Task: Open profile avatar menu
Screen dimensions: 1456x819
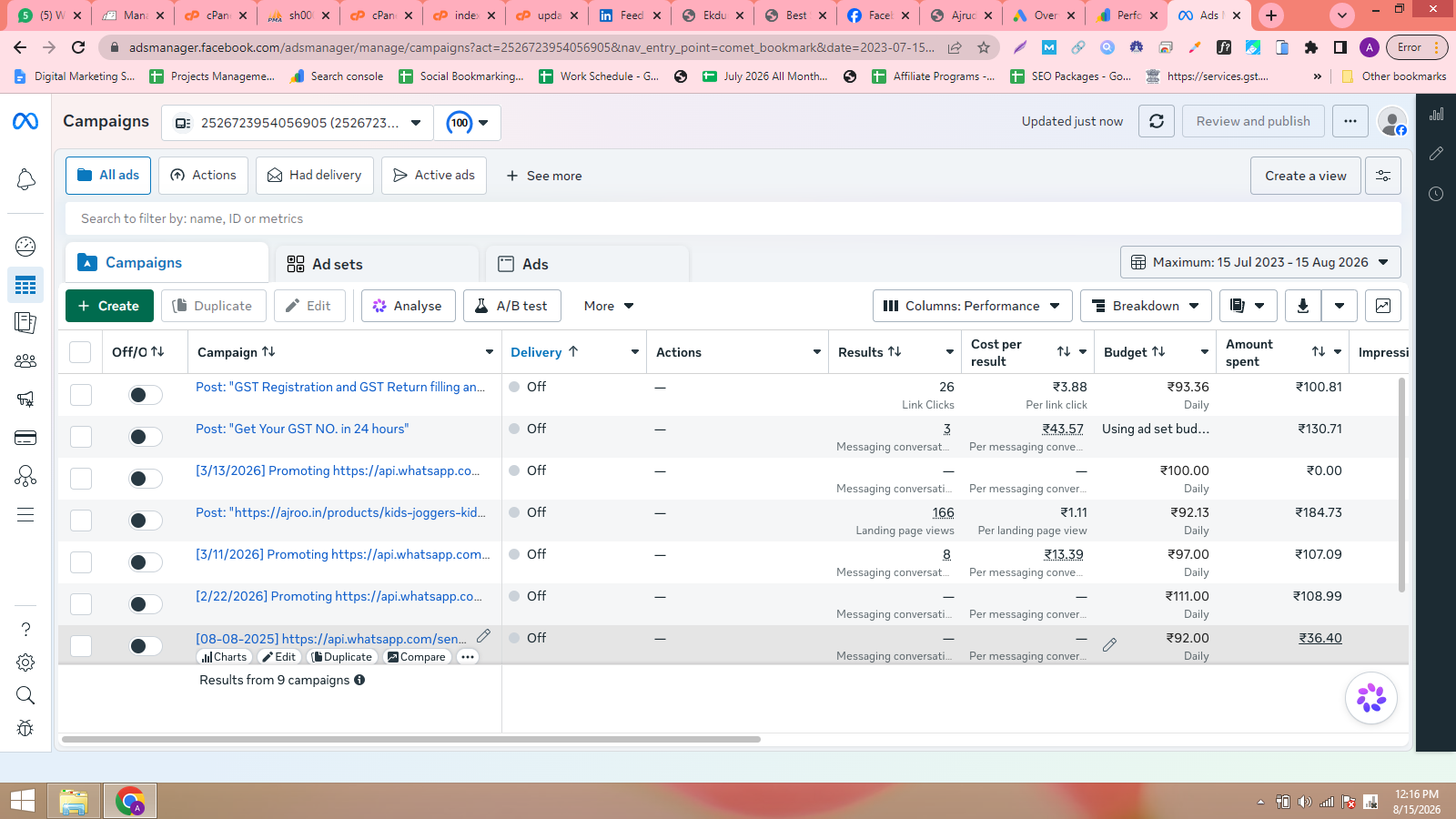Action: coord(1392,121)
